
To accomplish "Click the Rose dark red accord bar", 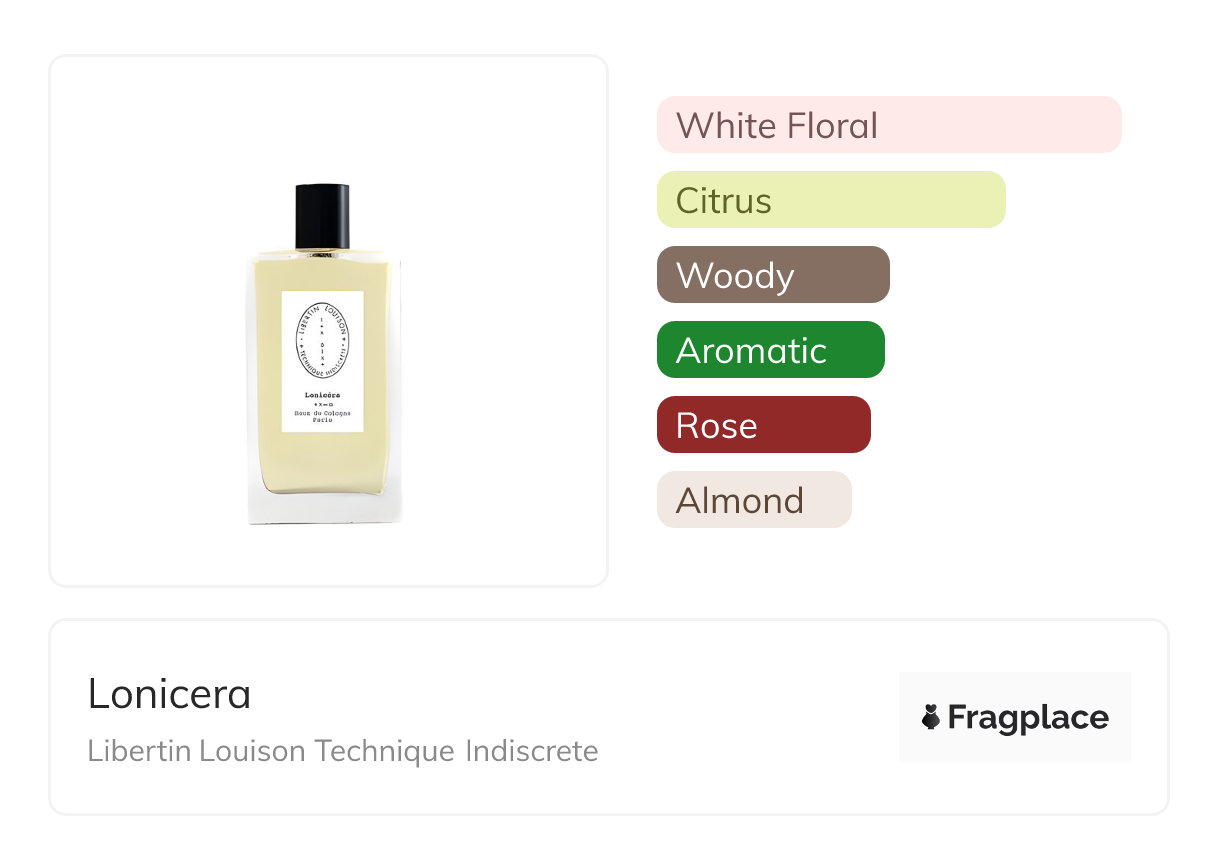I will [763, 425].
